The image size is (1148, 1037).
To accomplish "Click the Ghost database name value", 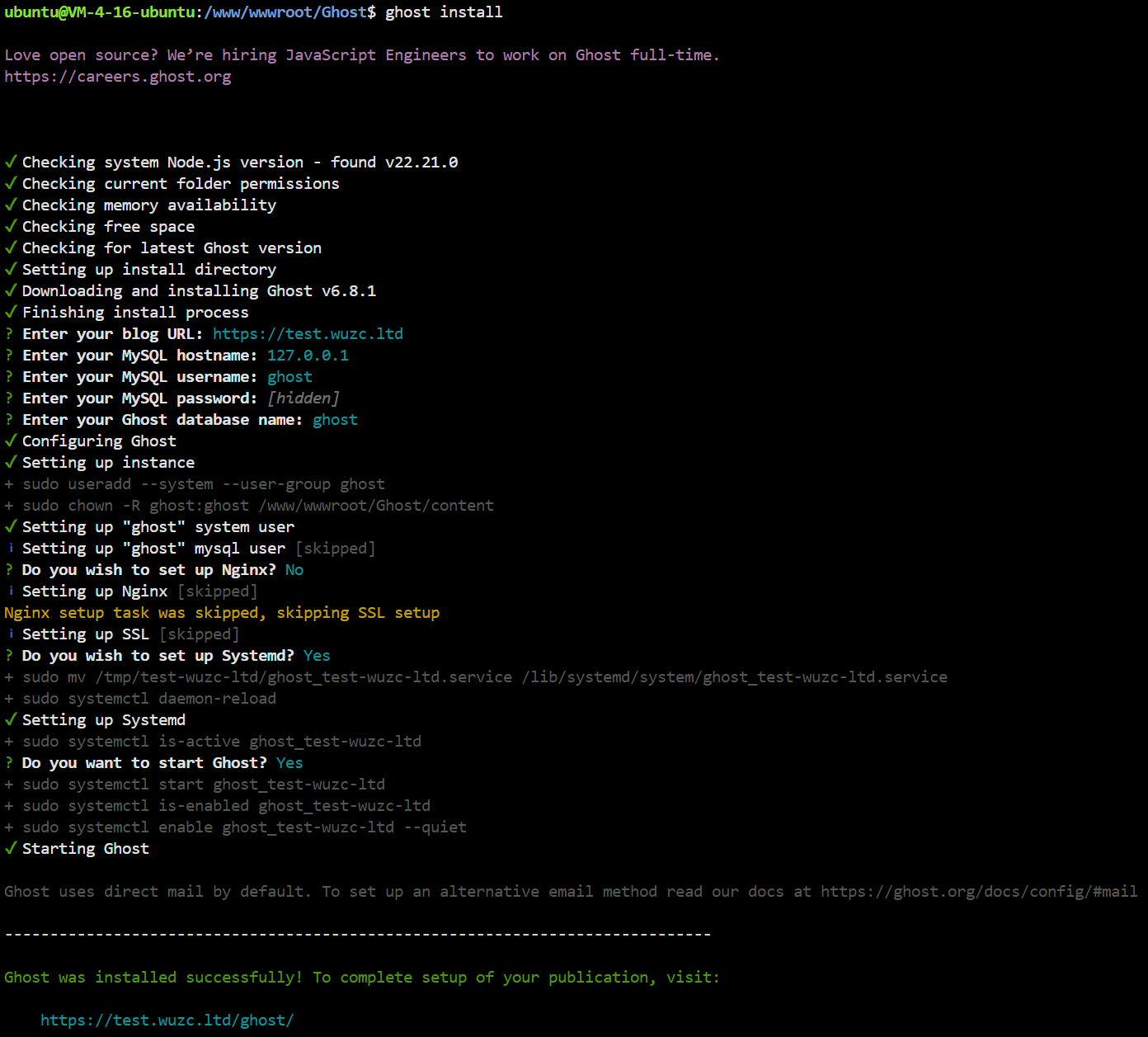I will coord(335,419).
